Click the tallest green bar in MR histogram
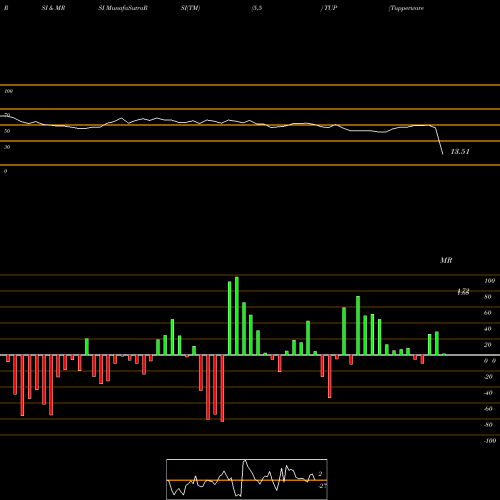Screen dimensions: 500x500 tap(237, 316)
